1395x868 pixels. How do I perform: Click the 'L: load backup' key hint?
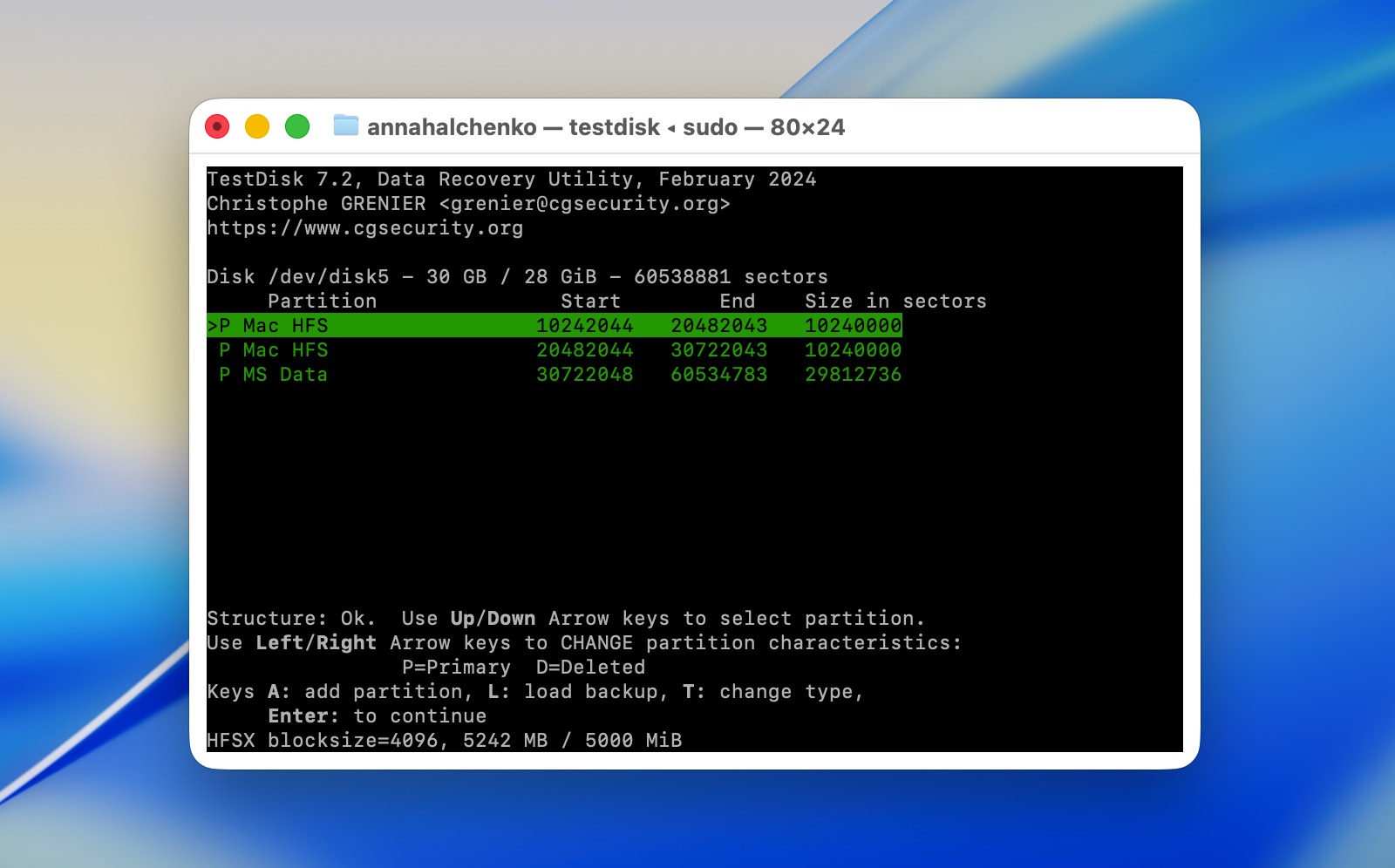[578, 691]
